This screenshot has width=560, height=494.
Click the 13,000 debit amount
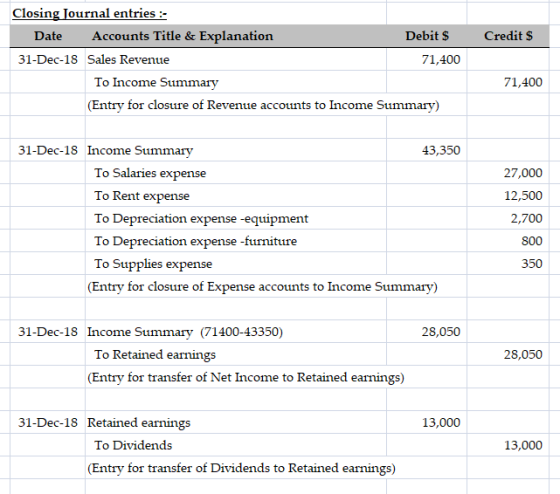tap(441, 423)
